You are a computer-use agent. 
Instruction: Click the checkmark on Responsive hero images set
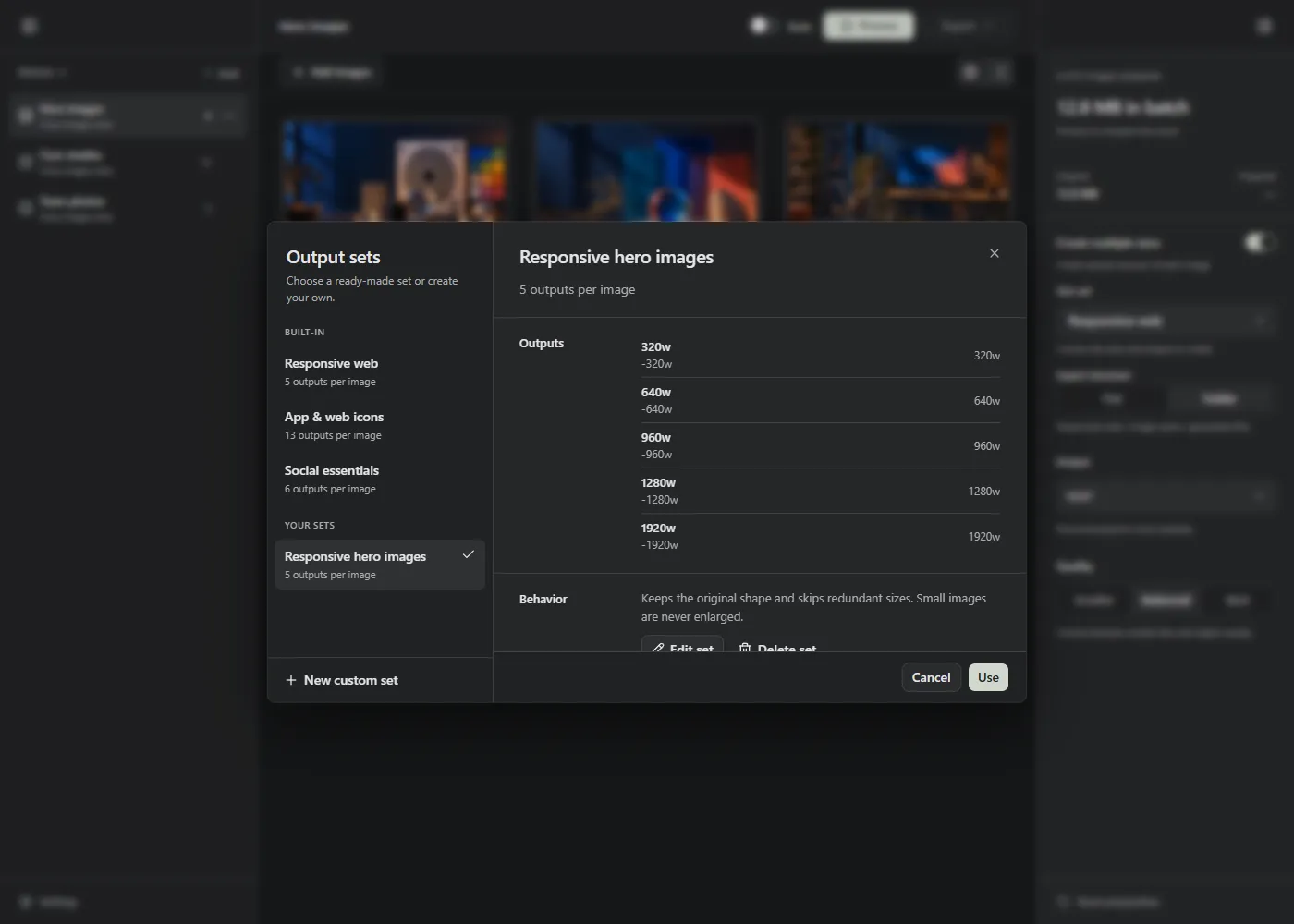pyautogui.click(x=469, y=554)
